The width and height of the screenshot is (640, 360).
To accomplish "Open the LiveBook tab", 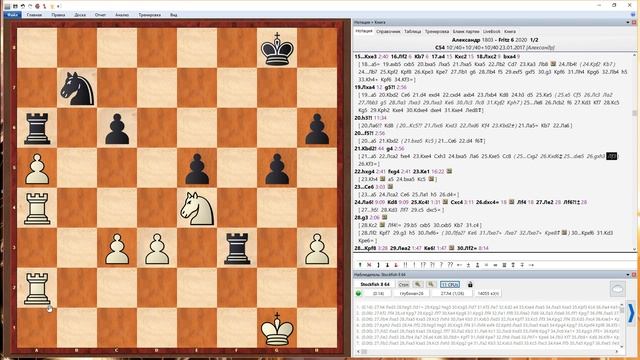I will pyautogui.click(x=491, y=31).
